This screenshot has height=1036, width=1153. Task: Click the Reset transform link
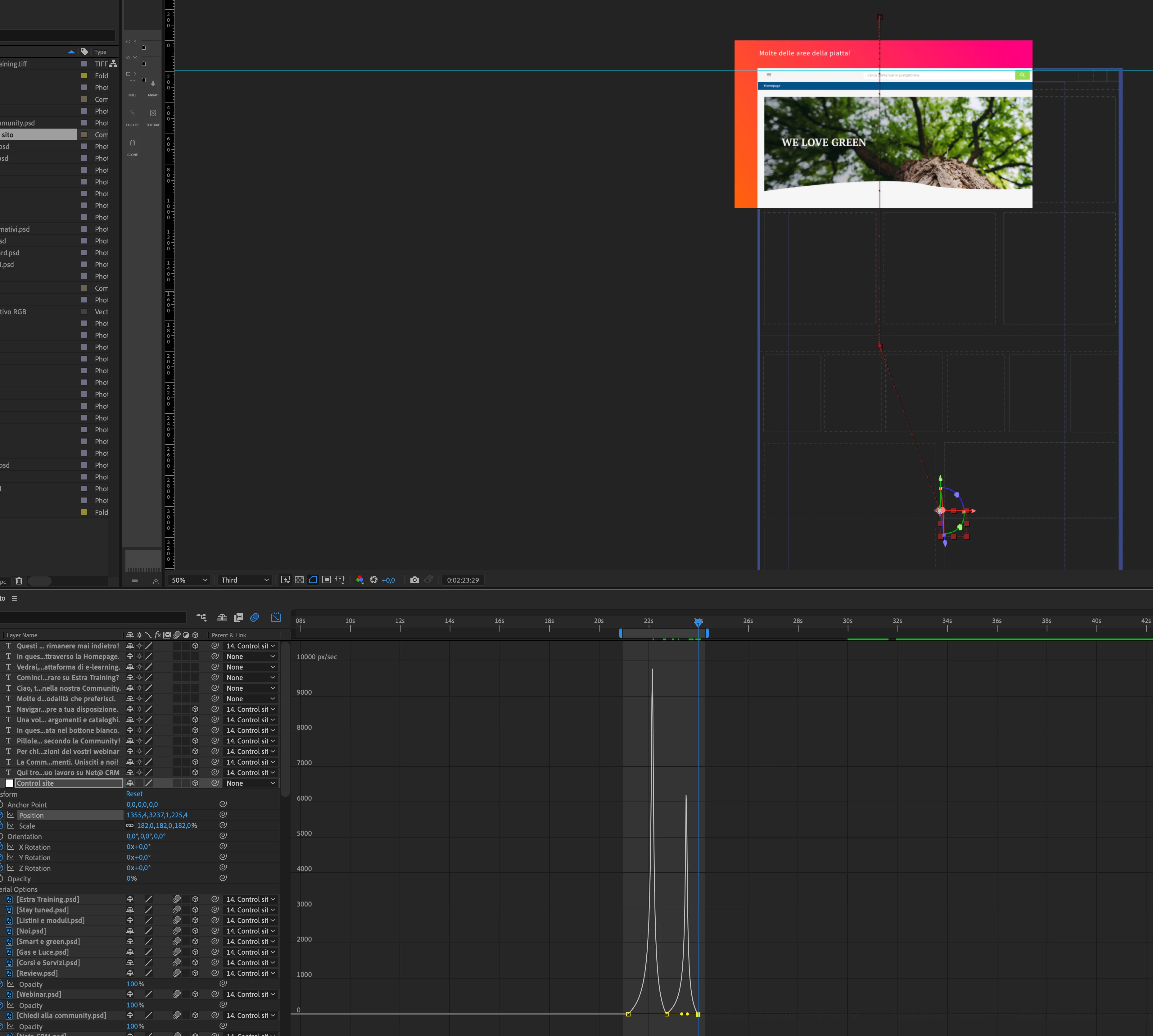tap(134, 794)
